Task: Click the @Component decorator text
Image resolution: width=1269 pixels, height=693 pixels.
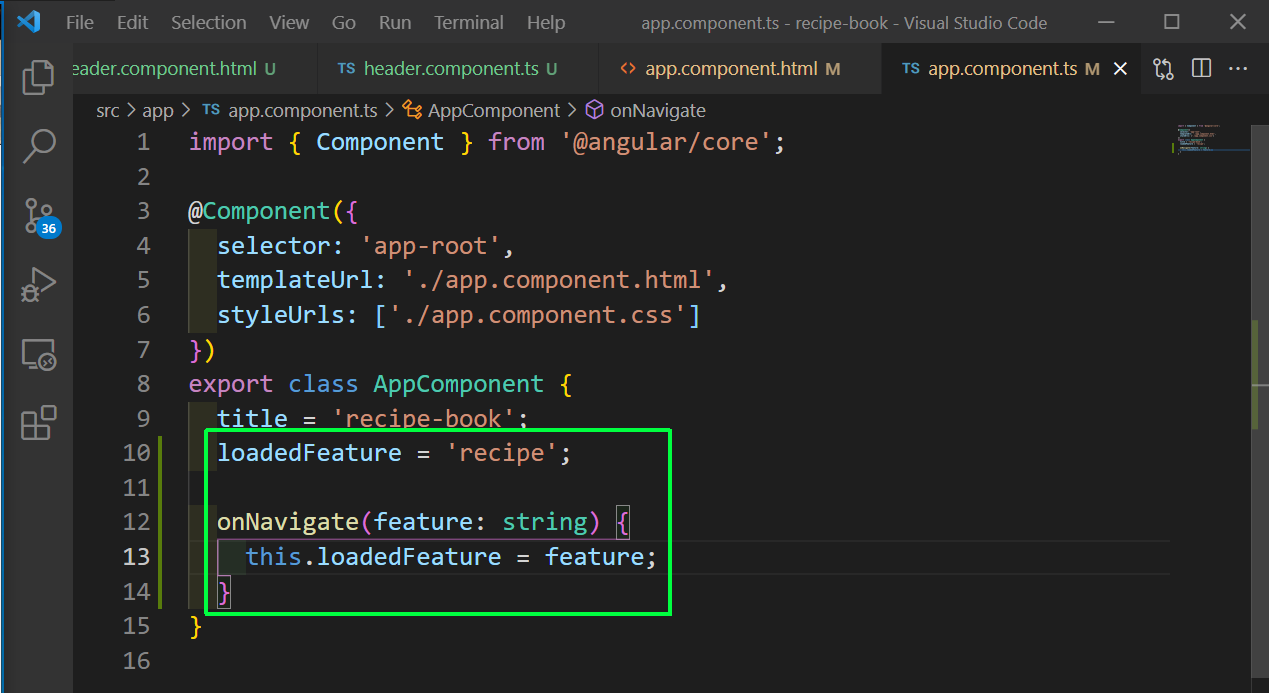Action: 259,211
